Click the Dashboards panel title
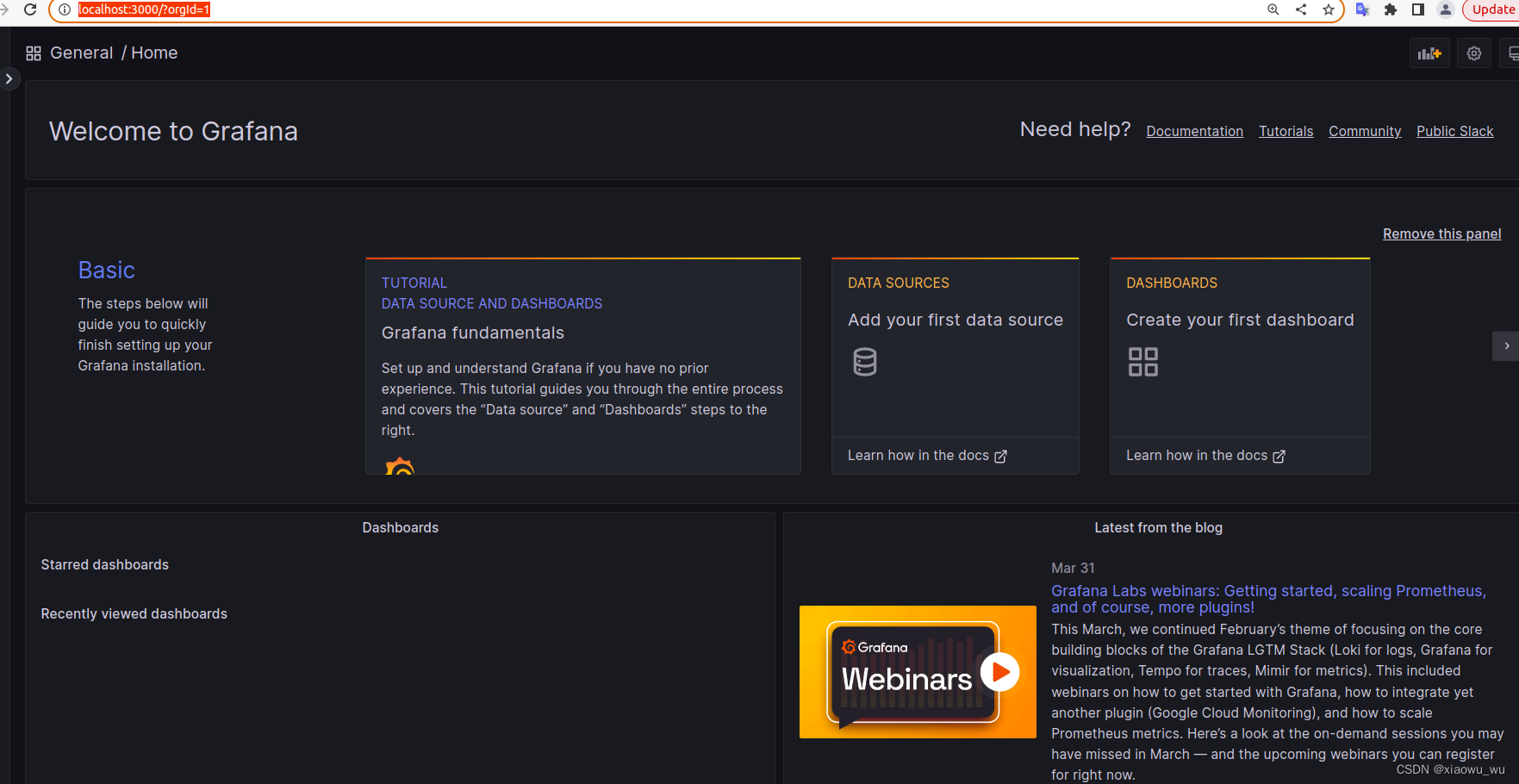The width and height of the screenshot is (1519, 784). point(400,527)
